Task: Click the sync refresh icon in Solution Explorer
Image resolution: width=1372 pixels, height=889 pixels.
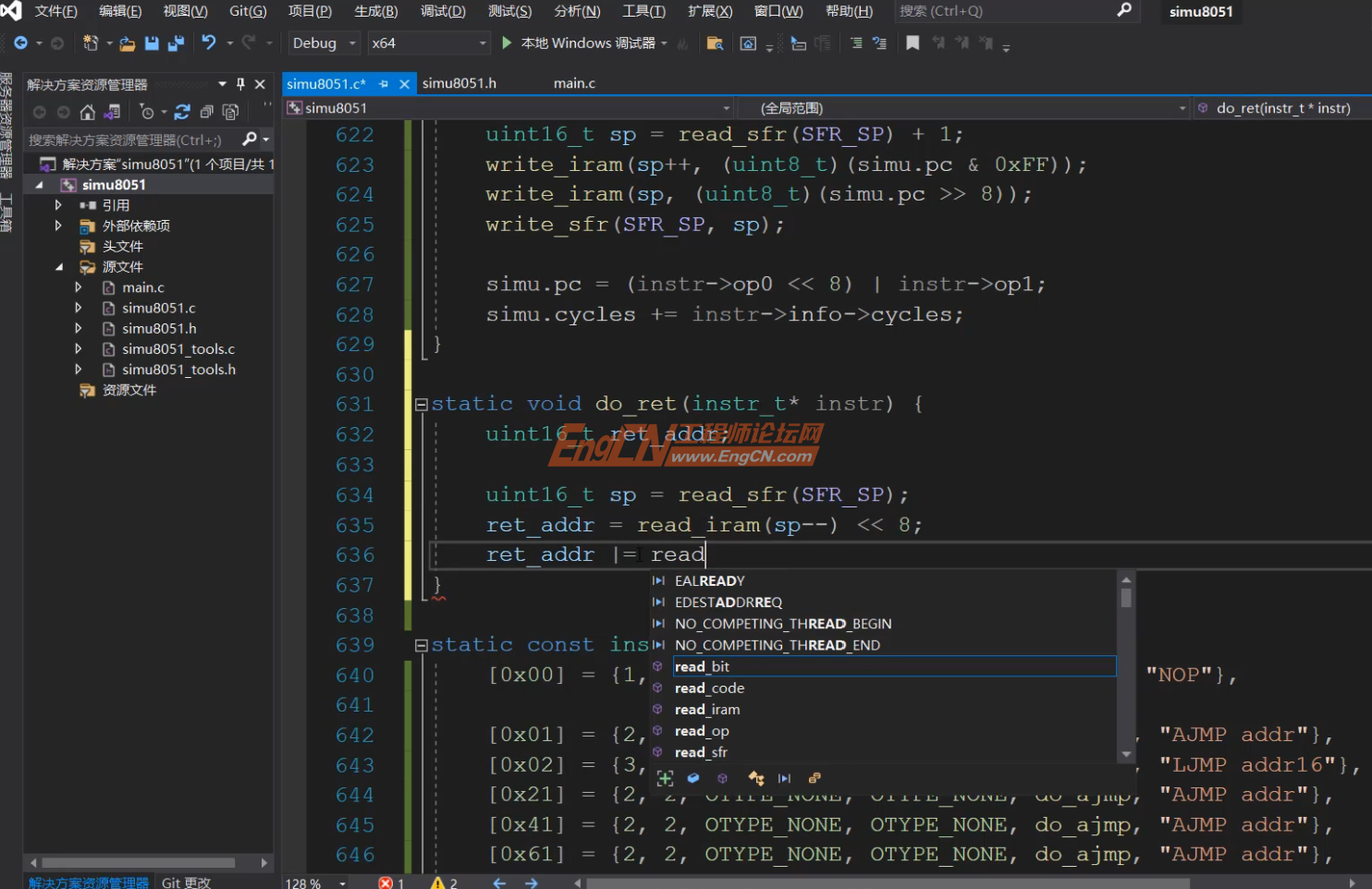Action: tap(182, 112)
